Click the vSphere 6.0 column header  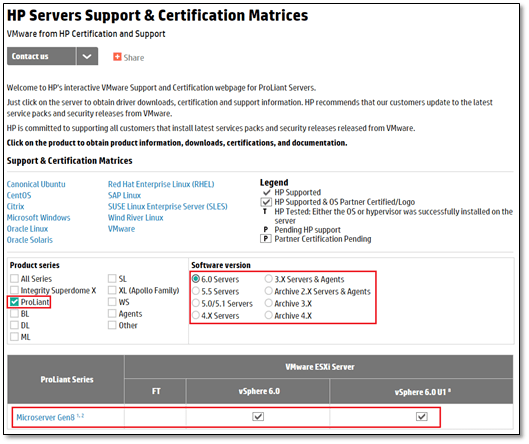pos(259,391)
